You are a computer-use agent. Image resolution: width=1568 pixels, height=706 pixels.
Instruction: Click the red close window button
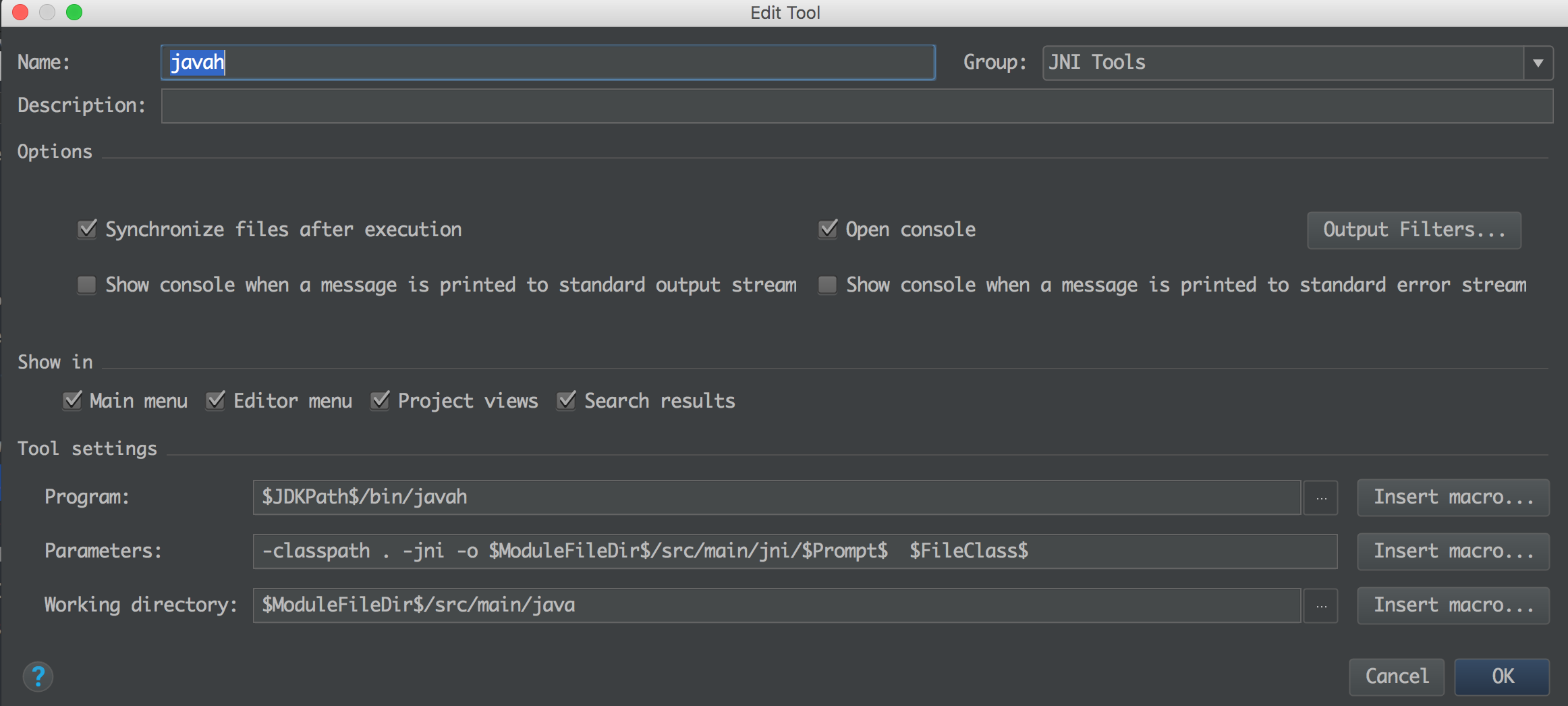click(20, 12)
